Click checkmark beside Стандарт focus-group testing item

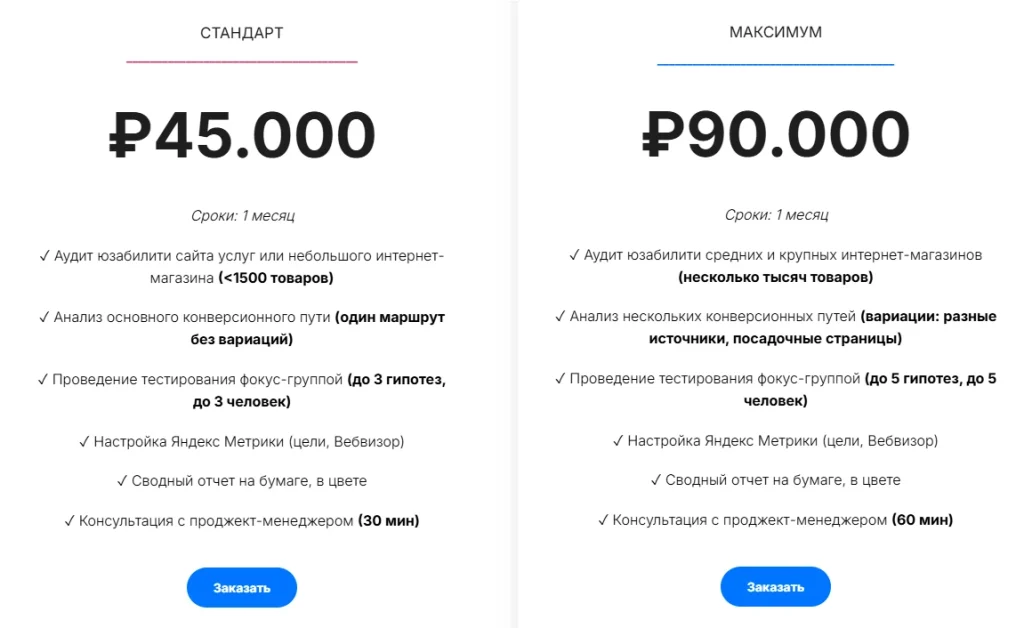pos(43,379)
